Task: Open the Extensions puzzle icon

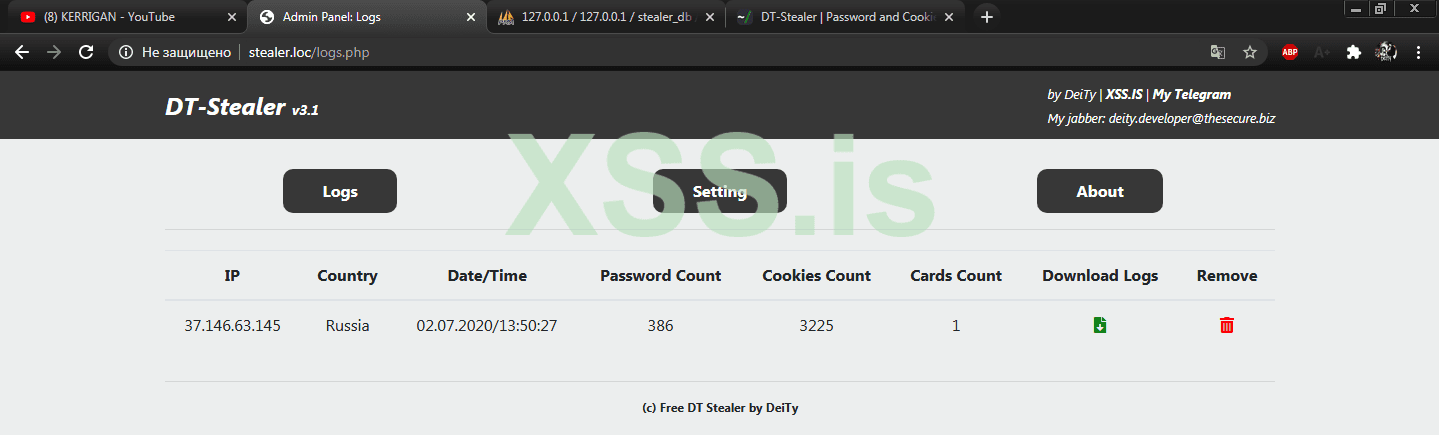Action: pos(1354,53)
